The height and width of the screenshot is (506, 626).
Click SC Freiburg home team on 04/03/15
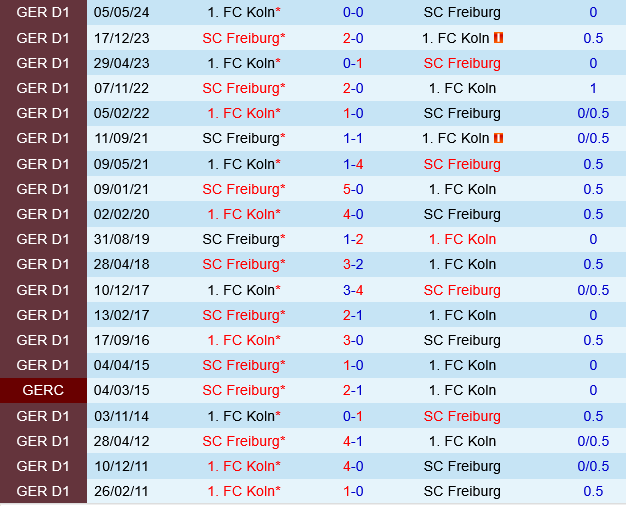pyautogui.click(x=243, y=391)
